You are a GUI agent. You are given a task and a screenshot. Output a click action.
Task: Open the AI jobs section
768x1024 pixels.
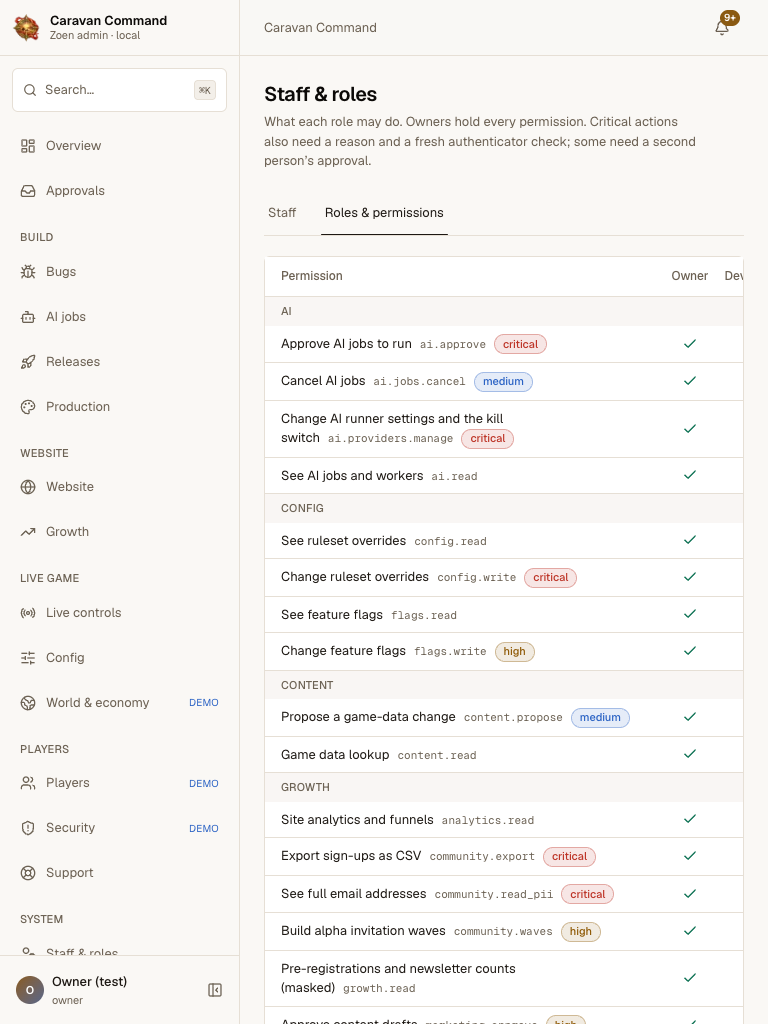pyautogui.click(x=120, y=317)
